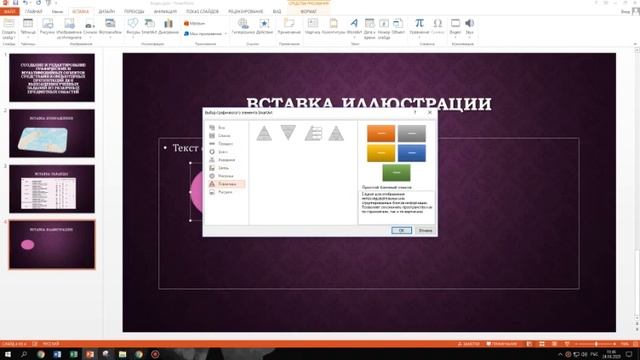The image size is (640, 360).
Task: Switch to Word in the taskbar
Action: pyautogui.click(x=57, y=354)
